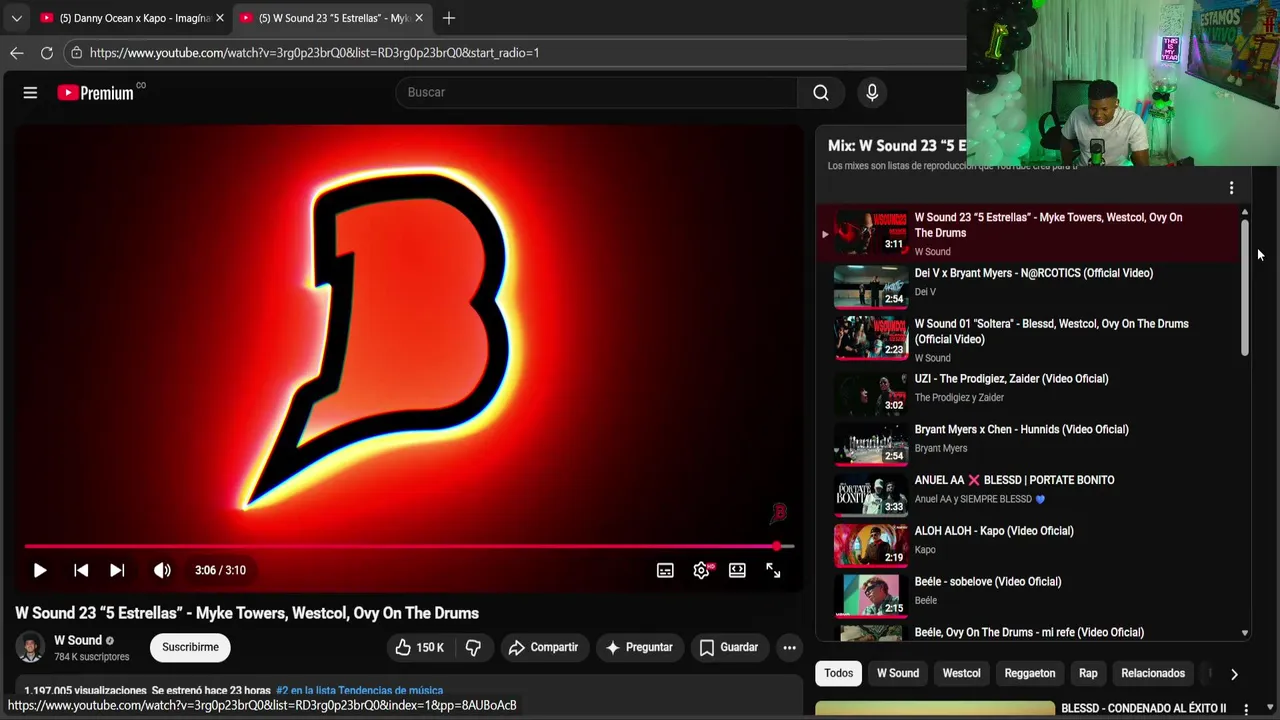Open W Sound channel avatar

[x=30, y=647]
